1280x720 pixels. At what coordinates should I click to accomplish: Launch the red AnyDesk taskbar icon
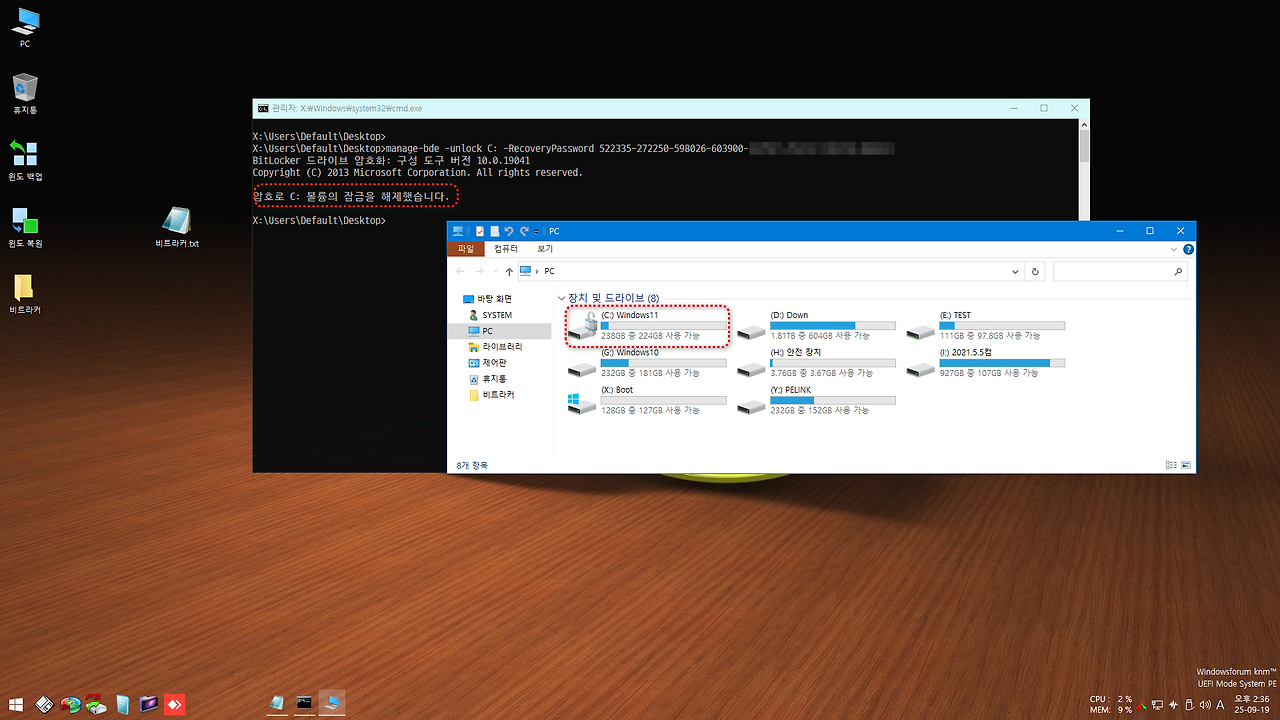pyautogui.click(x=175, y=704)
